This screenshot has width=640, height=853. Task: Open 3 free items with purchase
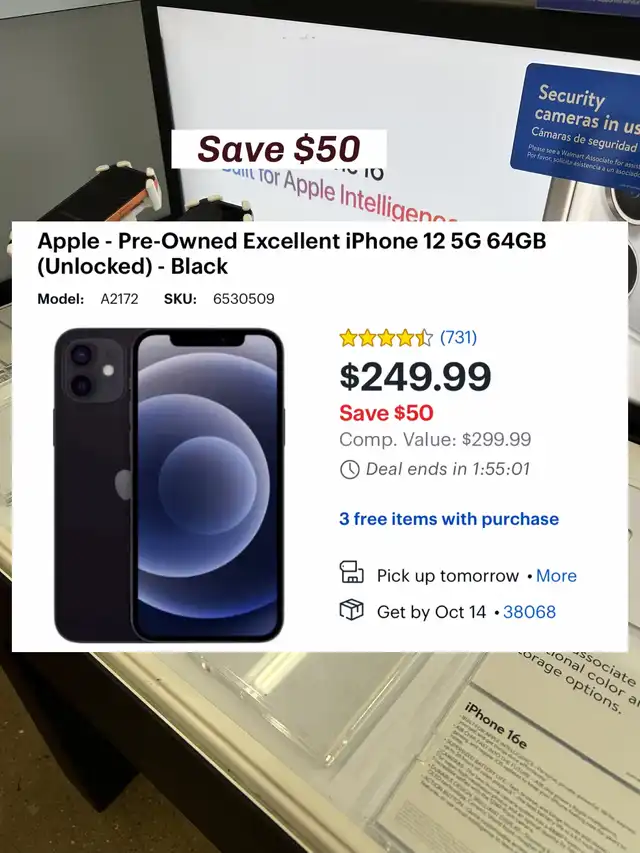pos(449,518)
